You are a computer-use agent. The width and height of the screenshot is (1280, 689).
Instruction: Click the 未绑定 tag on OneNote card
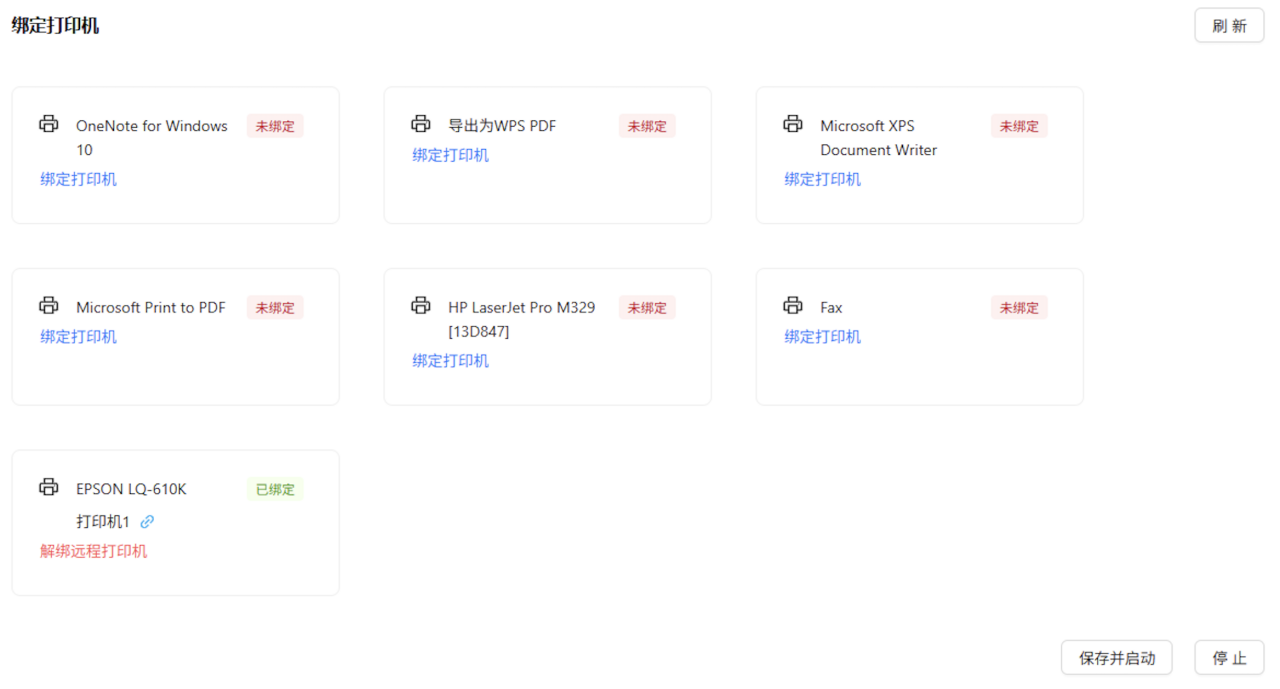point(275,126)
